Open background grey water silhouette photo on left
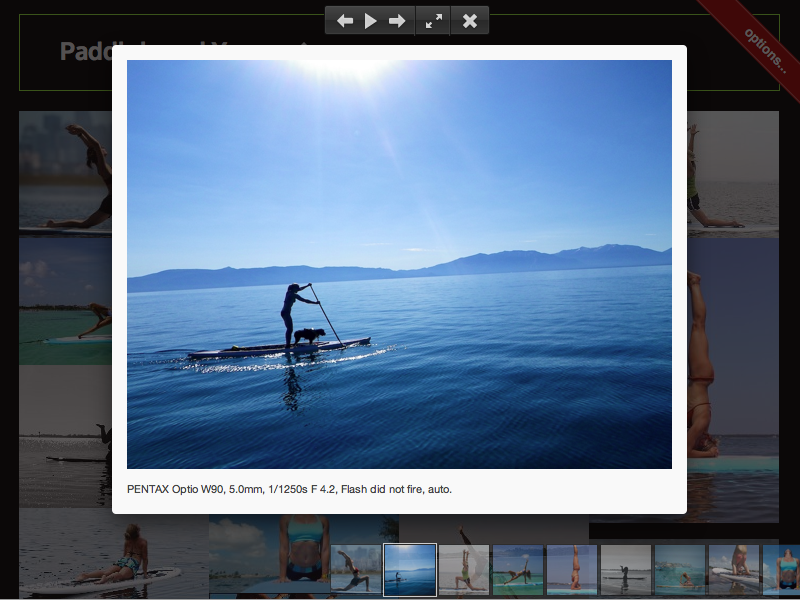Viewport: 800px width, 600px height. click(65, 436)
